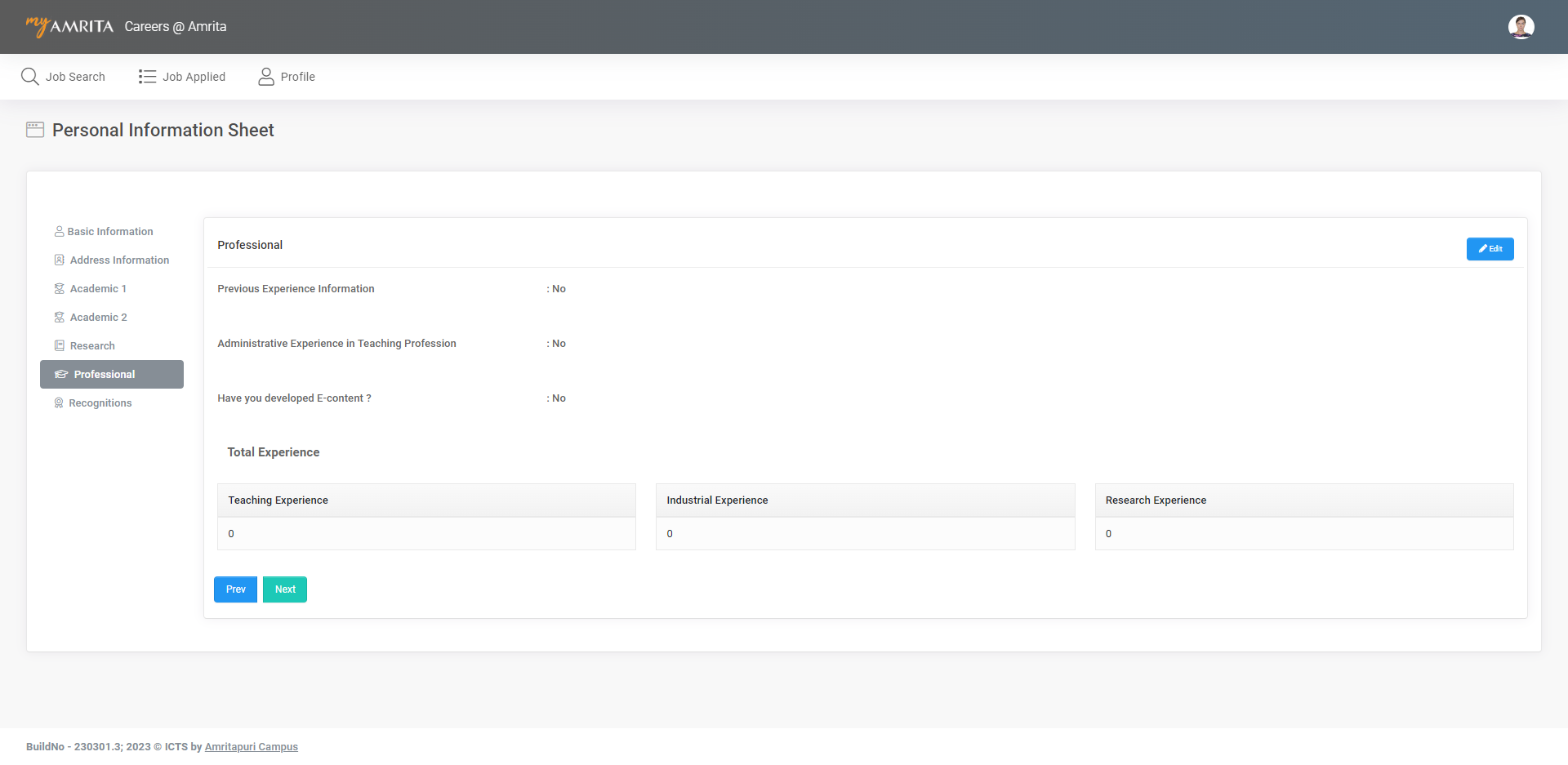Click the Job Search magnifier icon
The height and width of the screenshot is (765, 1568).
point(30,77)
